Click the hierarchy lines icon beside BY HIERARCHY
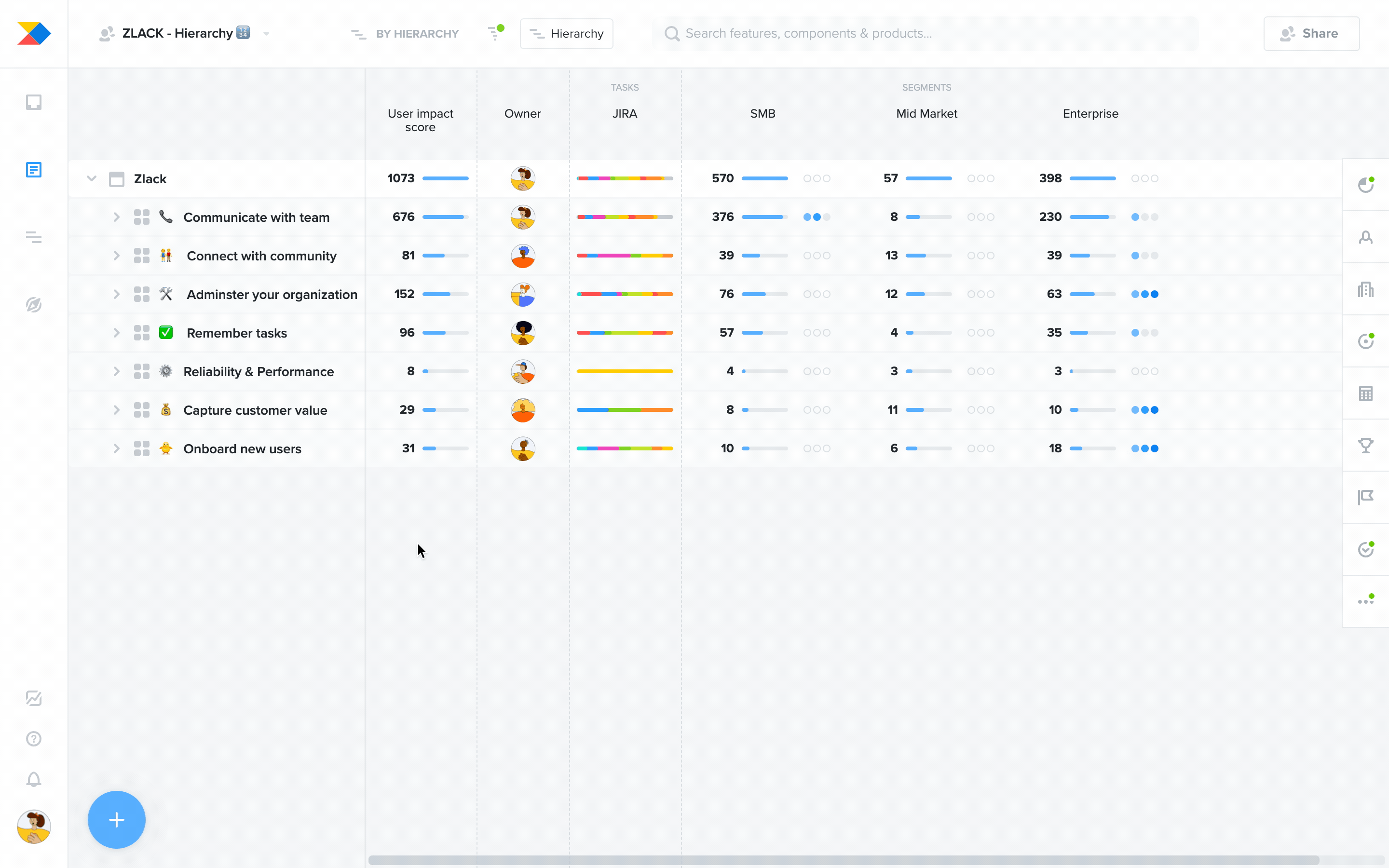This screenshot has height=868, width=1389. click(358, 34)
